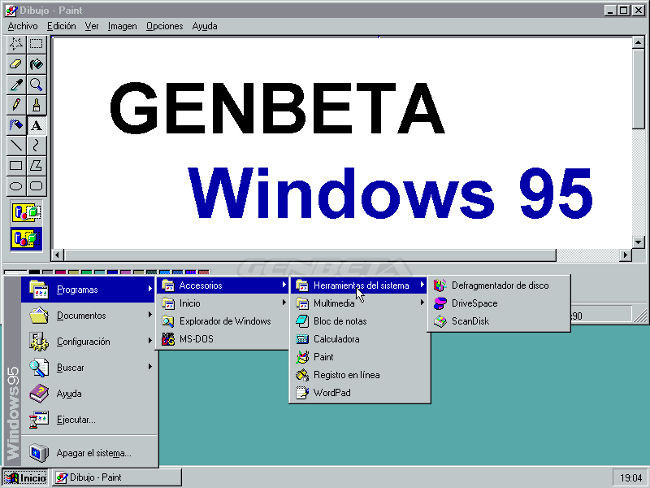Open DriveSpace from system tools
Viewport: 650px width, 488px height.
(499, 303)
